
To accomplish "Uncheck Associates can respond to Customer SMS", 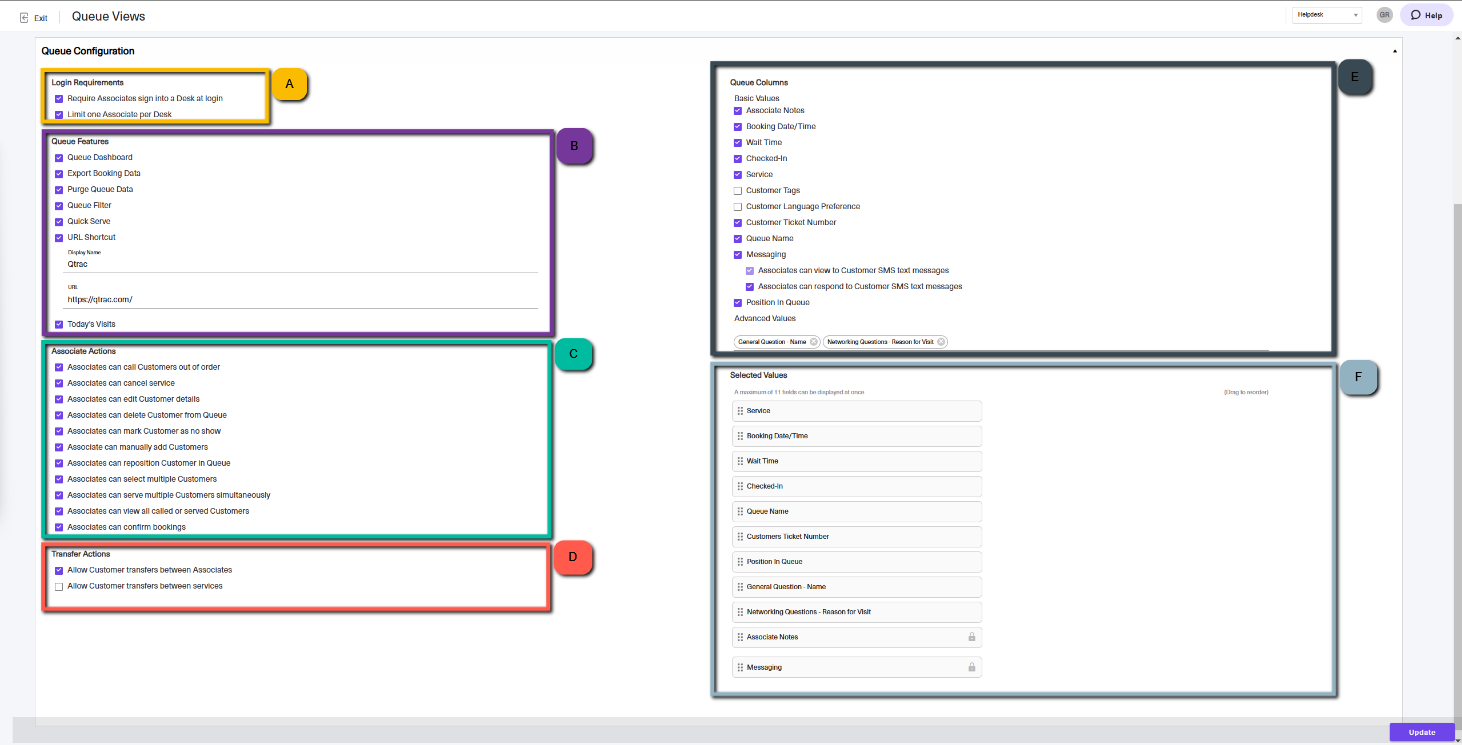I will 750,286.
